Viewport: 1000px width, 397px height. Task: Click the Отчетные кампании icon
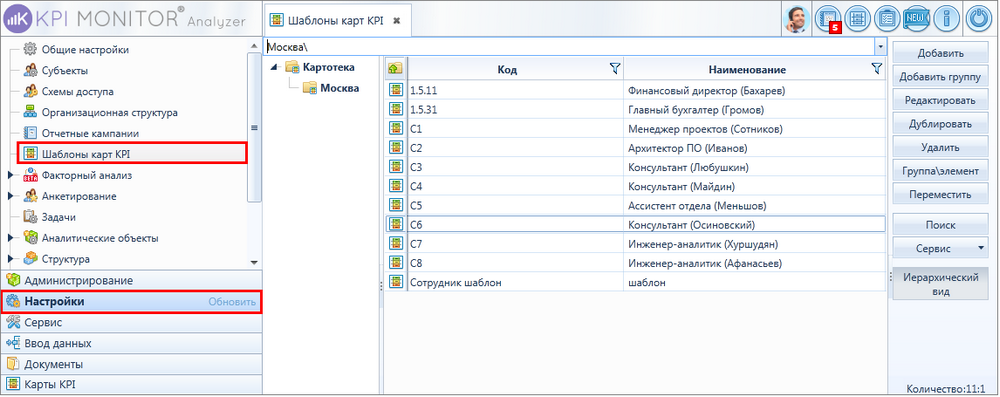30,133
